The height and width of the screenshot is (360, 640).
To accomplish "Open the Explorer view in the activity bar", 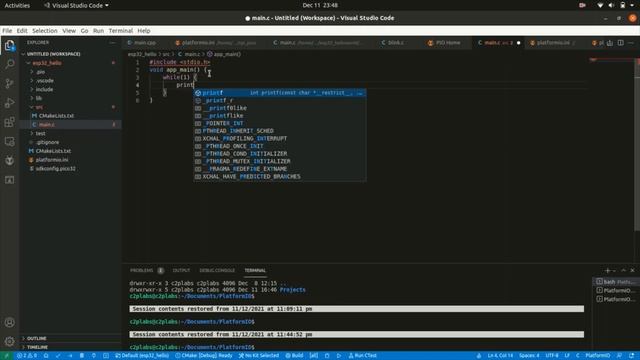I will (9, 45).
